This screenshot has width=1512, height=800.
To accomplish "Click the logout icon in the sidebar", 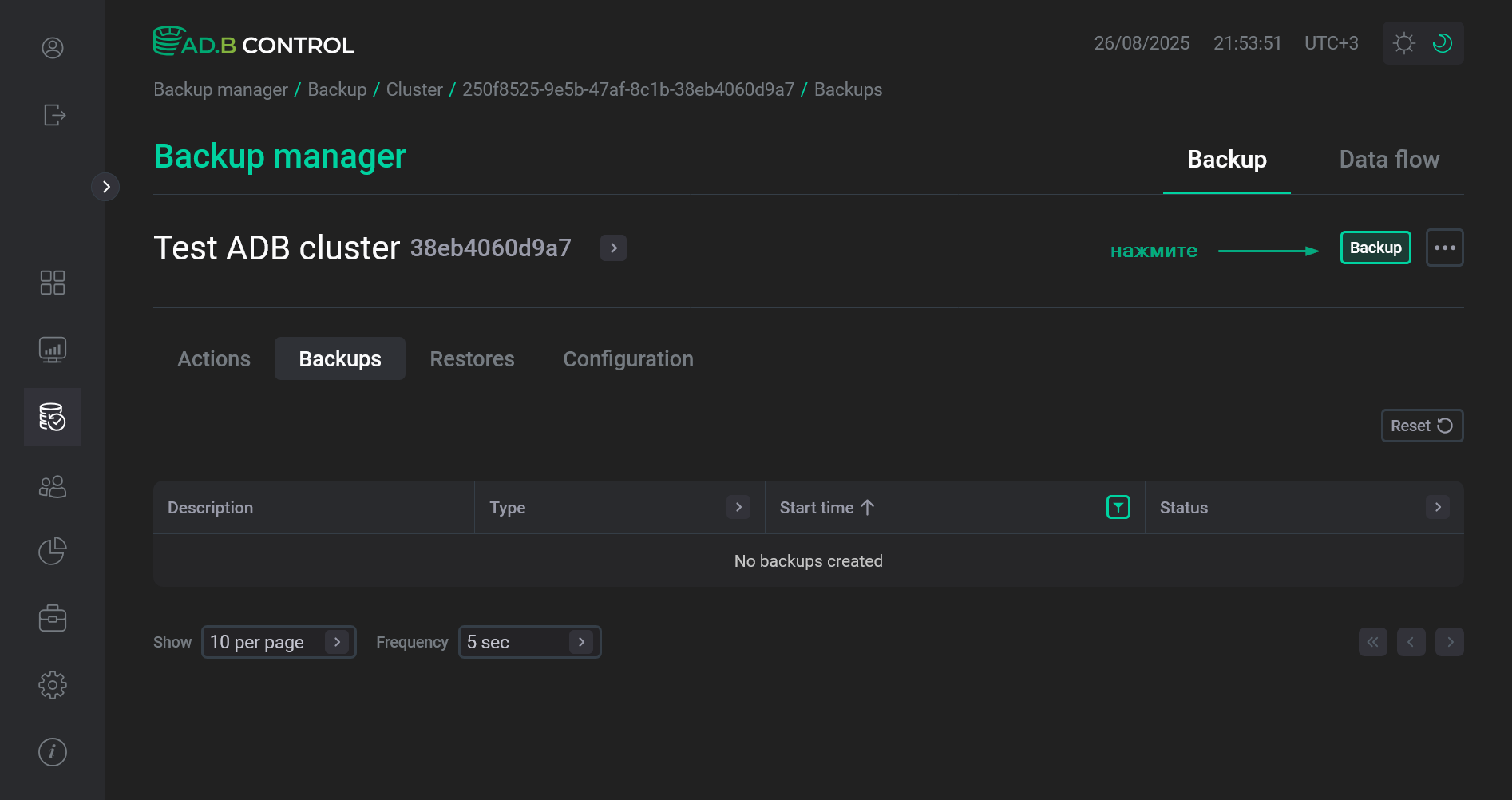I will pos(53,115).
